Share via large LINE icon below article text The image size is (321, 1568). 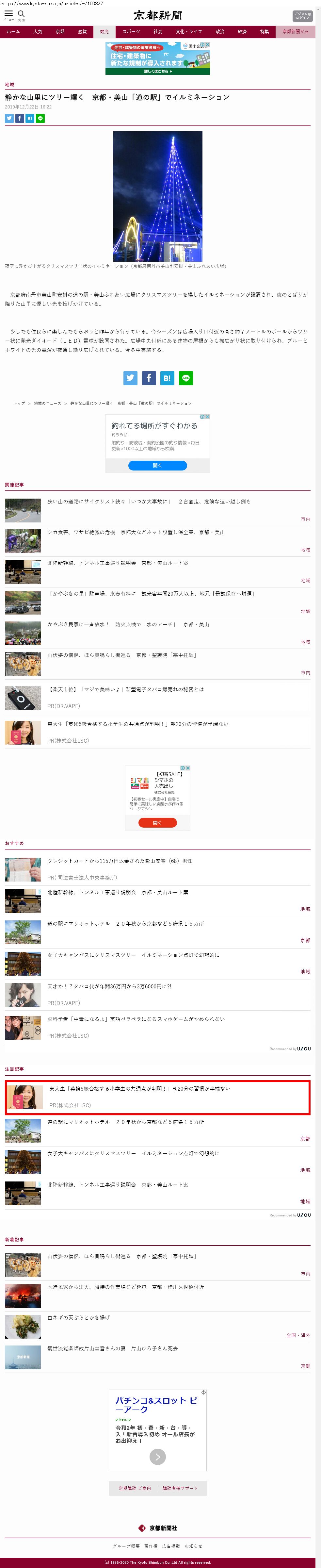[186, 378]
